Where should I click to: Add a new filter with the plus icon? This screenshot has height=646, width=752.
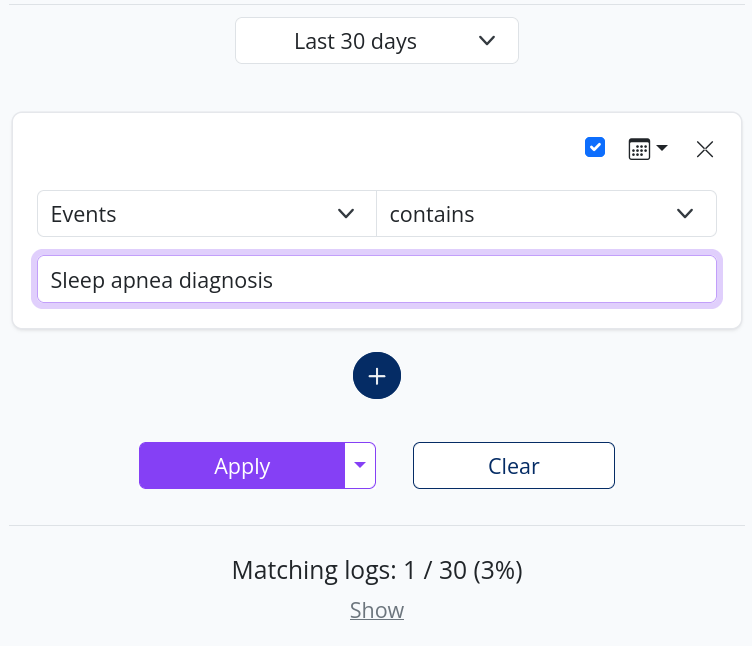(377, 376)
